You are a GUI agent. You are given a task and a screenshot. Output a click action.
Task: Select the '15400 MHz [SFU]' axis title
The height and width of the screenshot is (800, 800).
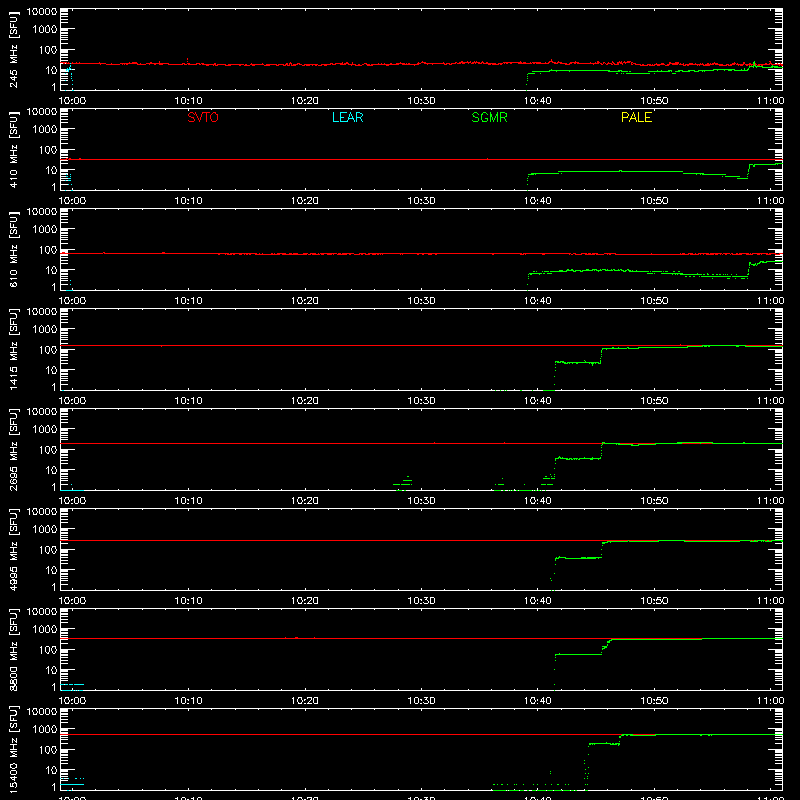coord(13,749)
